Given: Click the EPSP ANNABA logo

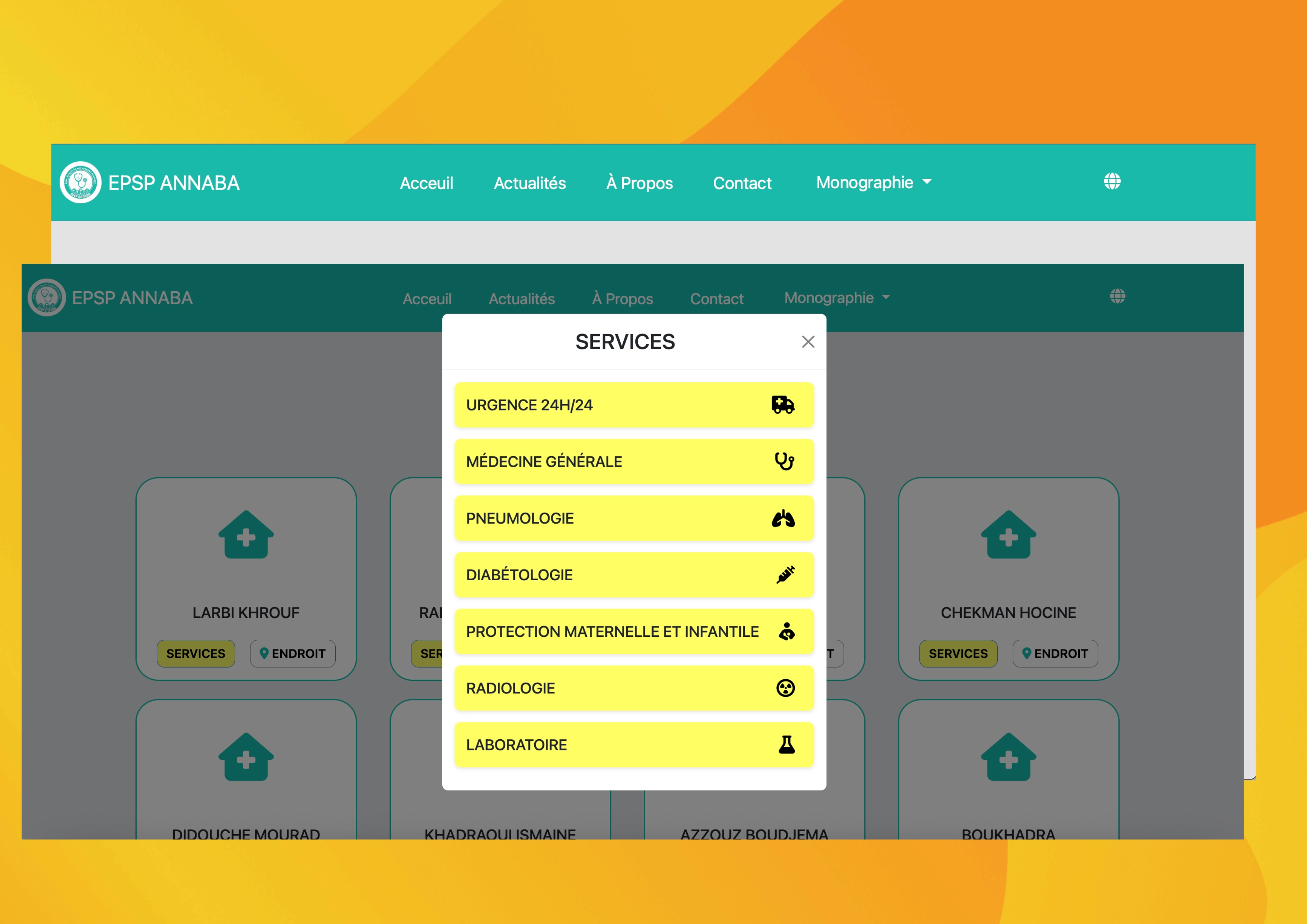Looking at the screenshot, I should click(x=80, y=182).
